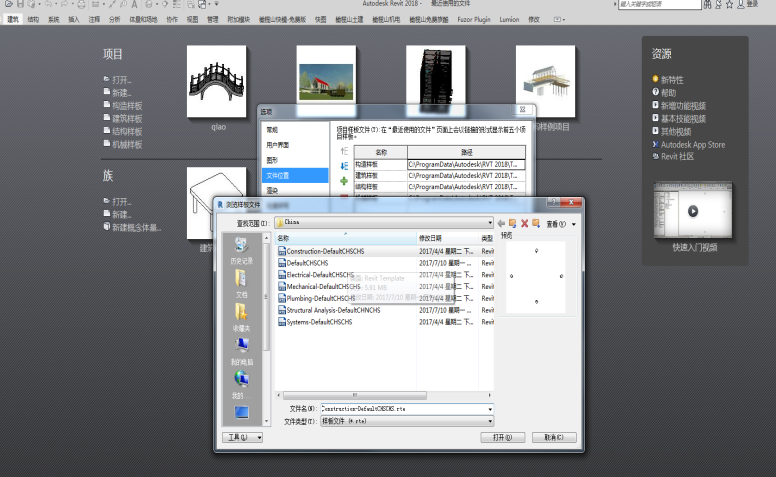Image resolution: width=776 pixels, height=477 pixels.
Task: Open the network places globe icon
Action: click(x=242, y=385)
